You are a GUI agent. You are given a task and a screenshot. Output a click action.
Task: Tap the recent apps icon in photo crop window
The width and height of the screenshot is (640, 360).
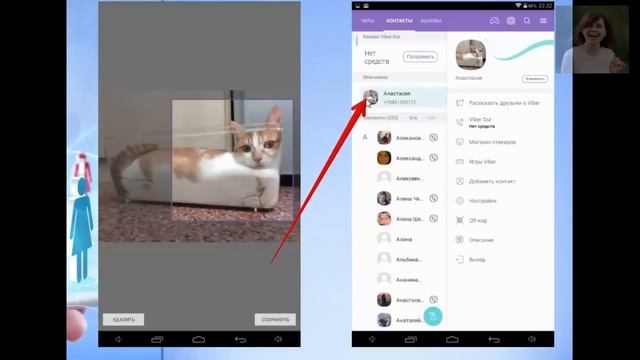[x=157, y=339]
